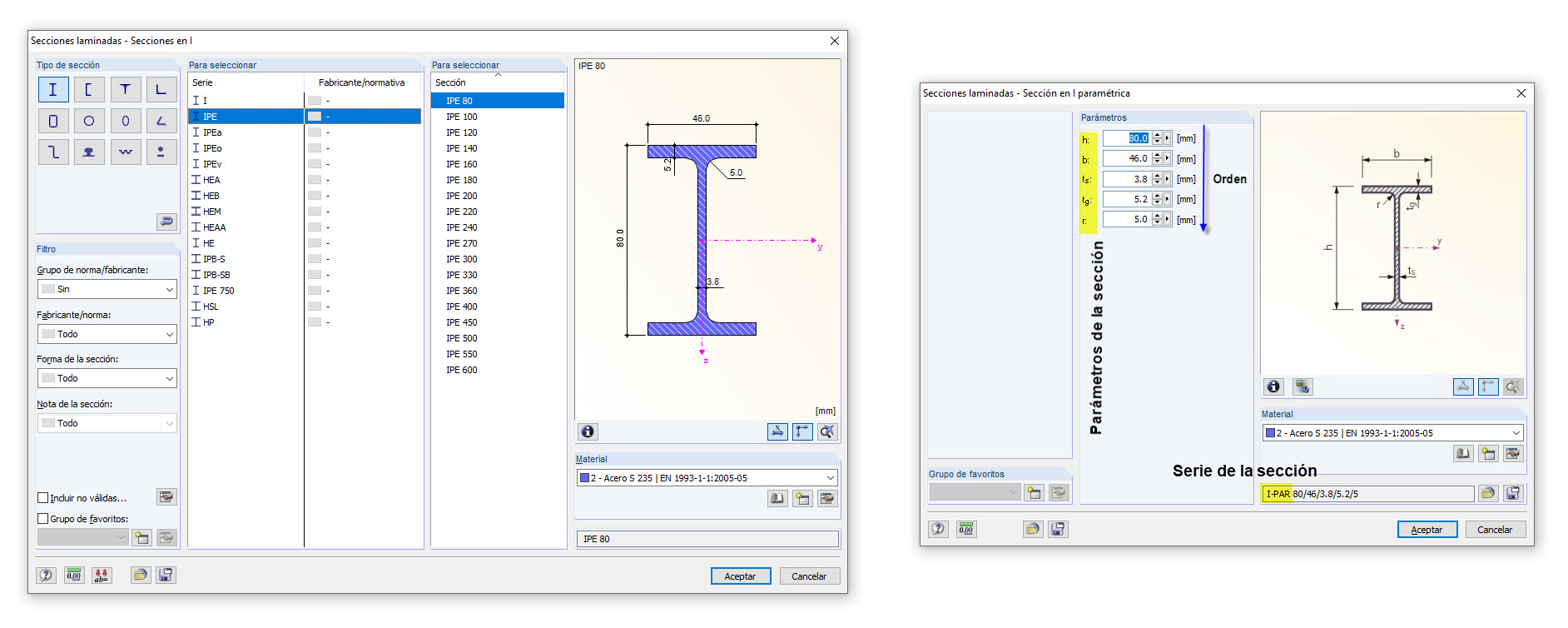The height and width of the screenshot is (628, 1568).
Task: Open help in parametric section dialog
Action: [x=939, y=529]
